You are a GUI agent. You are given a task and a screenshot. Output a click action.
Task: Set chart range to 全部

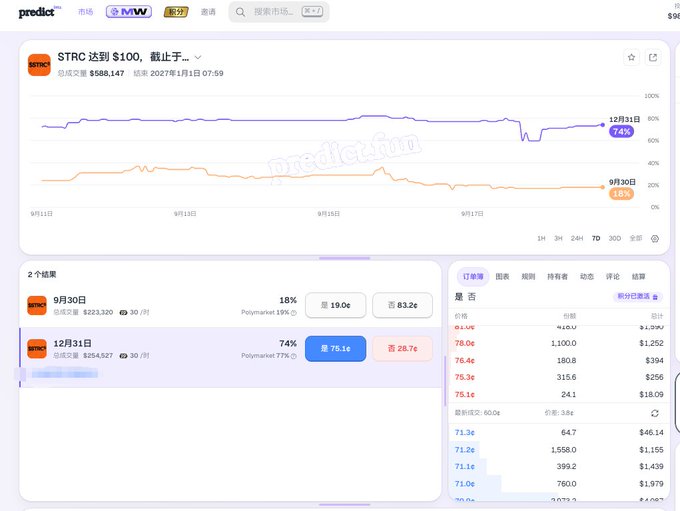click(636, 238)
